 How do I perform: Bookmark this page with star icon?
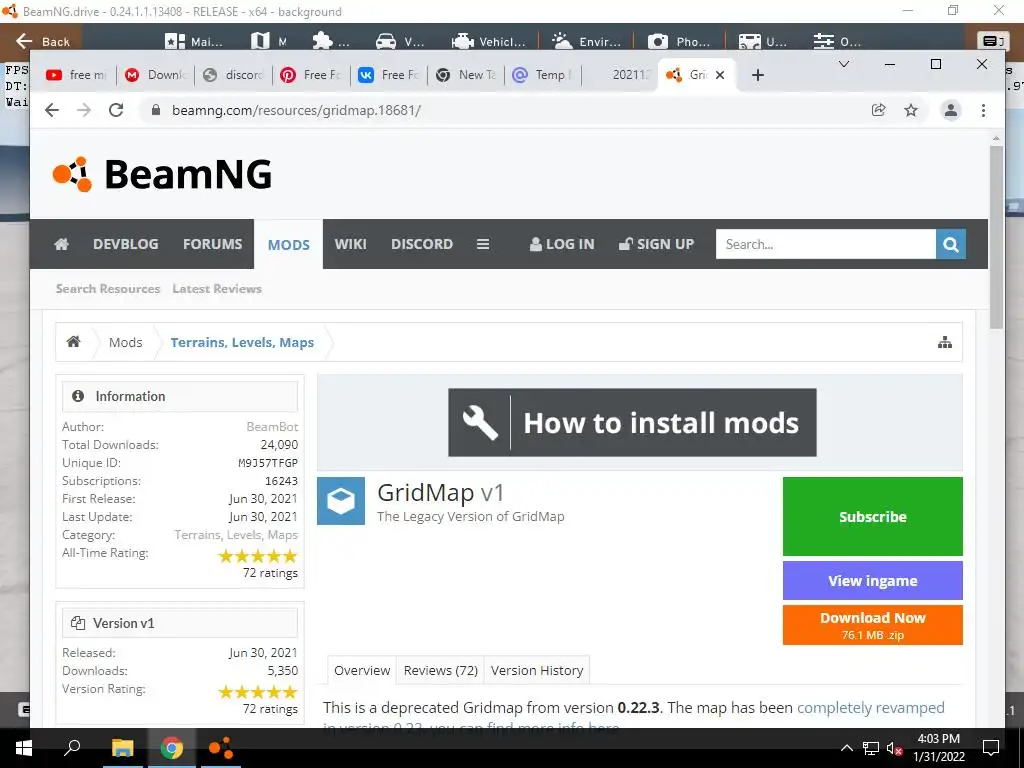911,110
